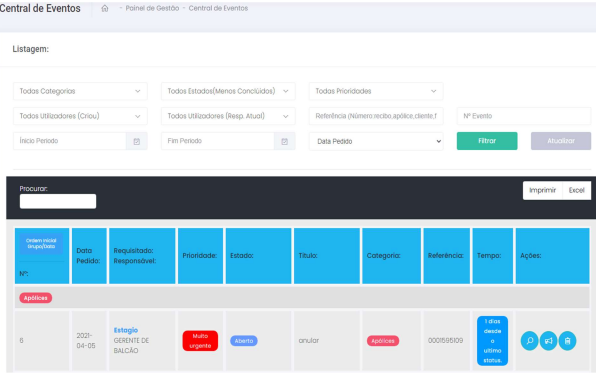The width and height of the screenshot is (596, 385).
Task: Open Todos Estados(Menos Concluídos) dropdown
Action: click(x=228, y=91)
